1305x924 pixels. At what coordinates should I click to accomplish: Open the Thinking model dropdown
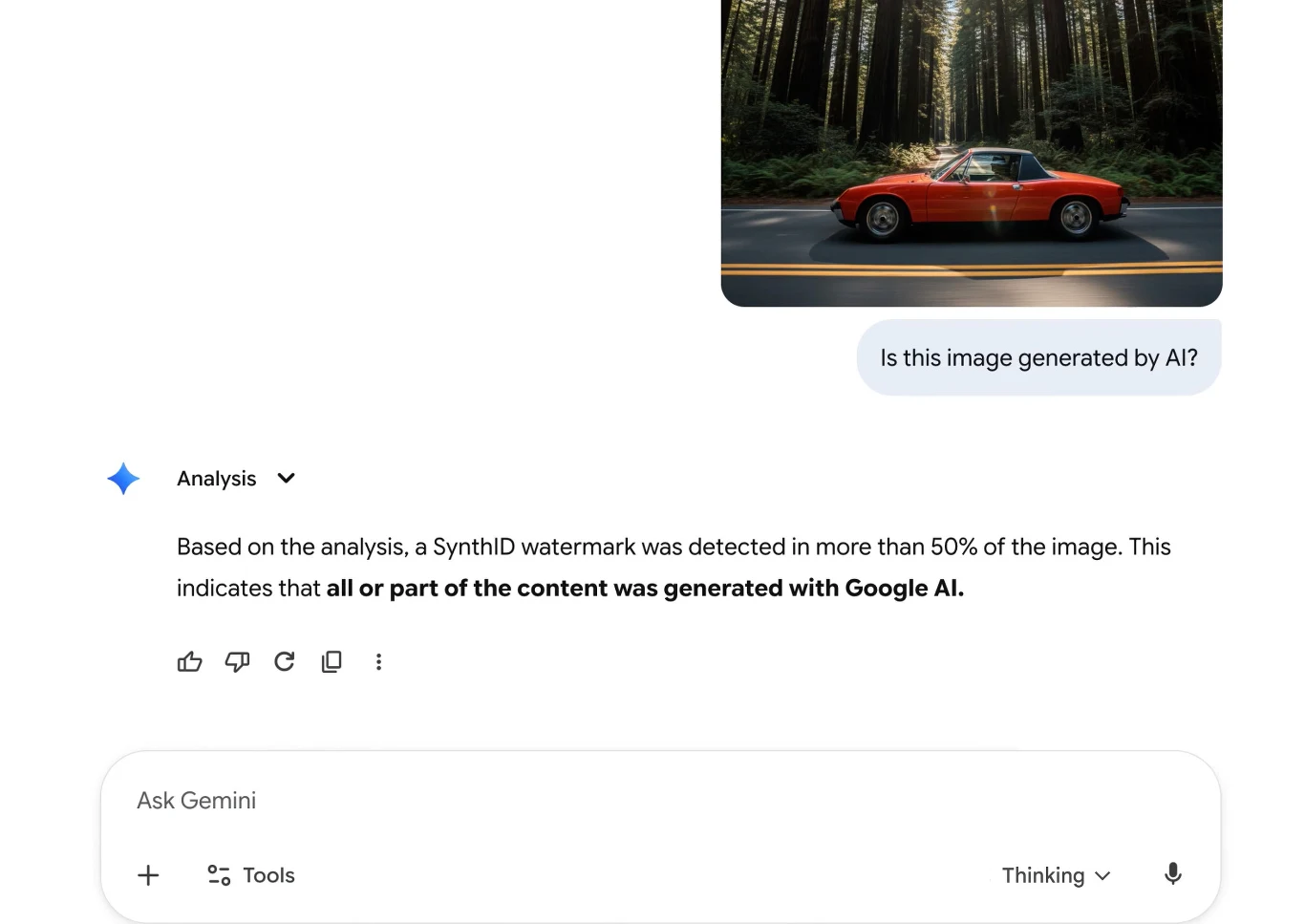pyautogui.click(x=1042, y=875)
